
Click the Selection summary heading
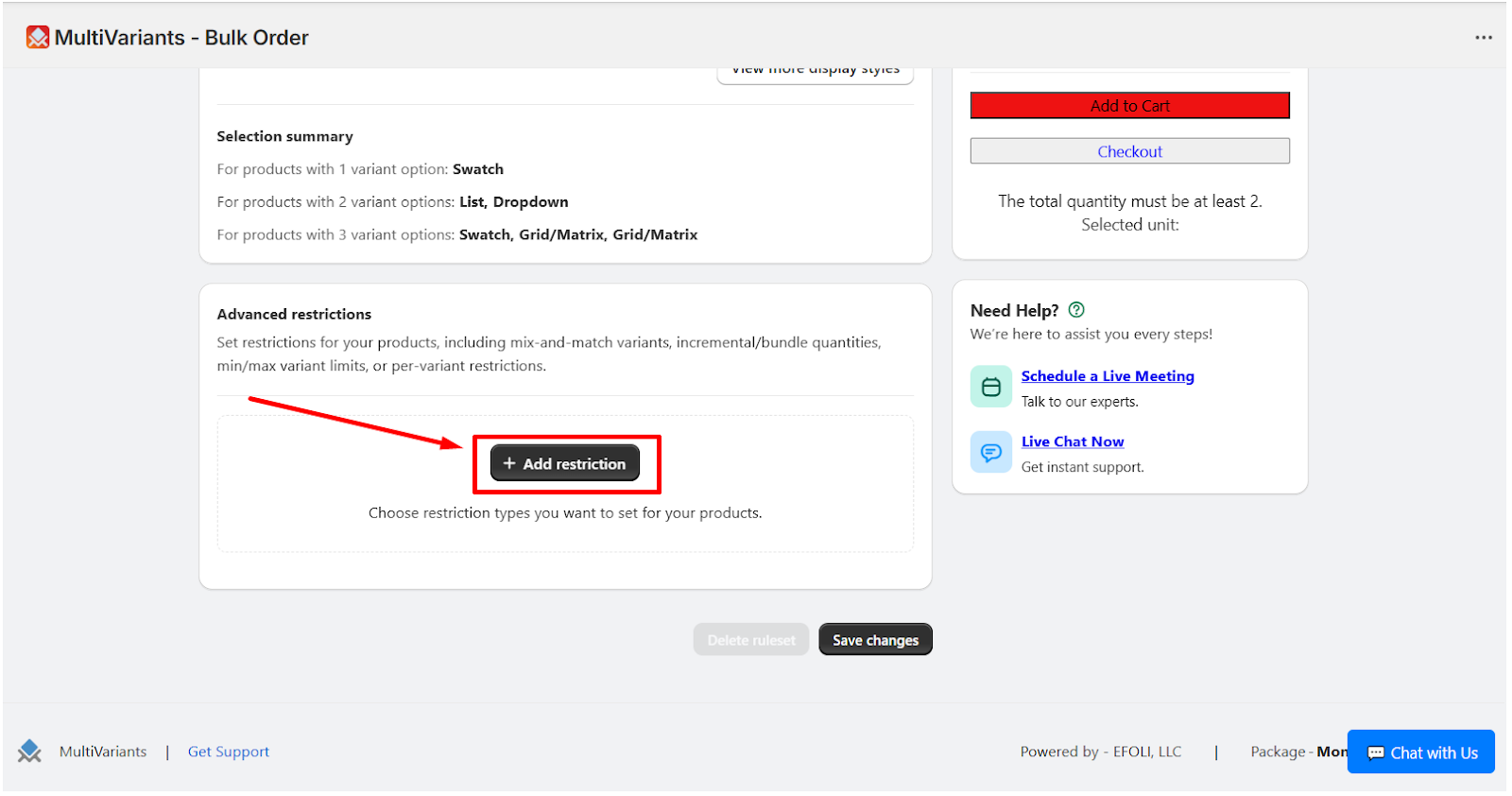point(284,136)
